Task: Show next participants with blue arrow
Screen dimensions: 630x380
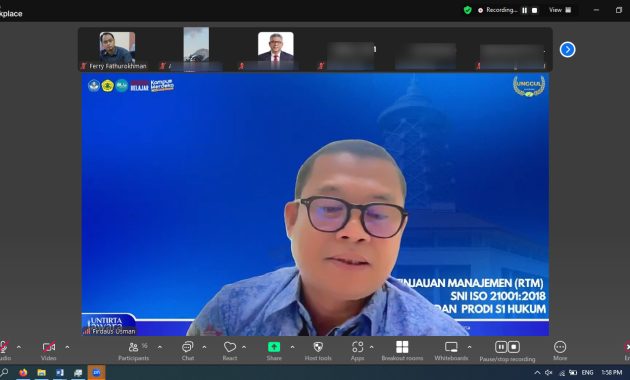Action: [567, 49]
